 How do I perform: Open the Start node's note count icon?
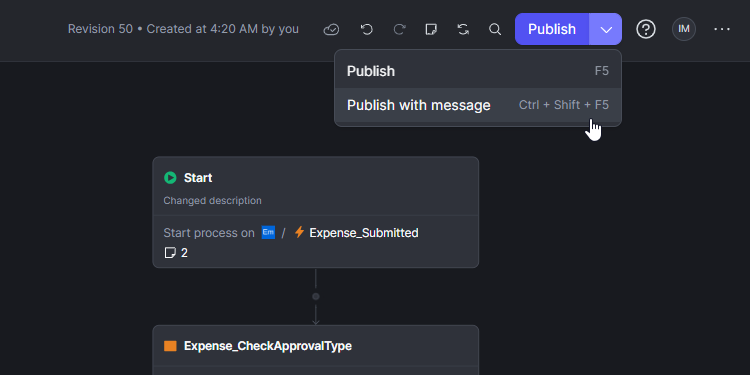coord(170,253)
